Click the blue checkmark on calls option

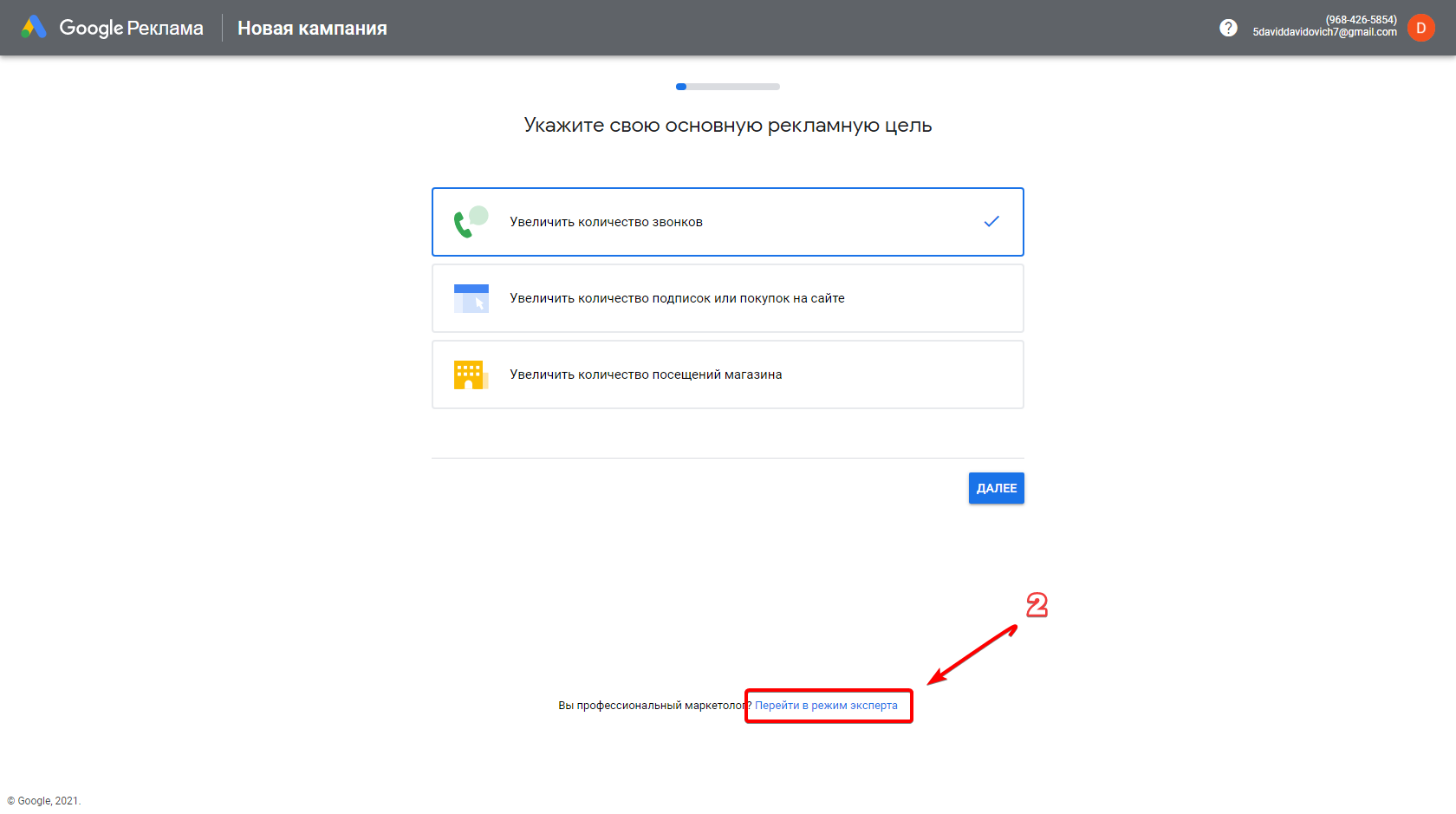pos(991,222)
